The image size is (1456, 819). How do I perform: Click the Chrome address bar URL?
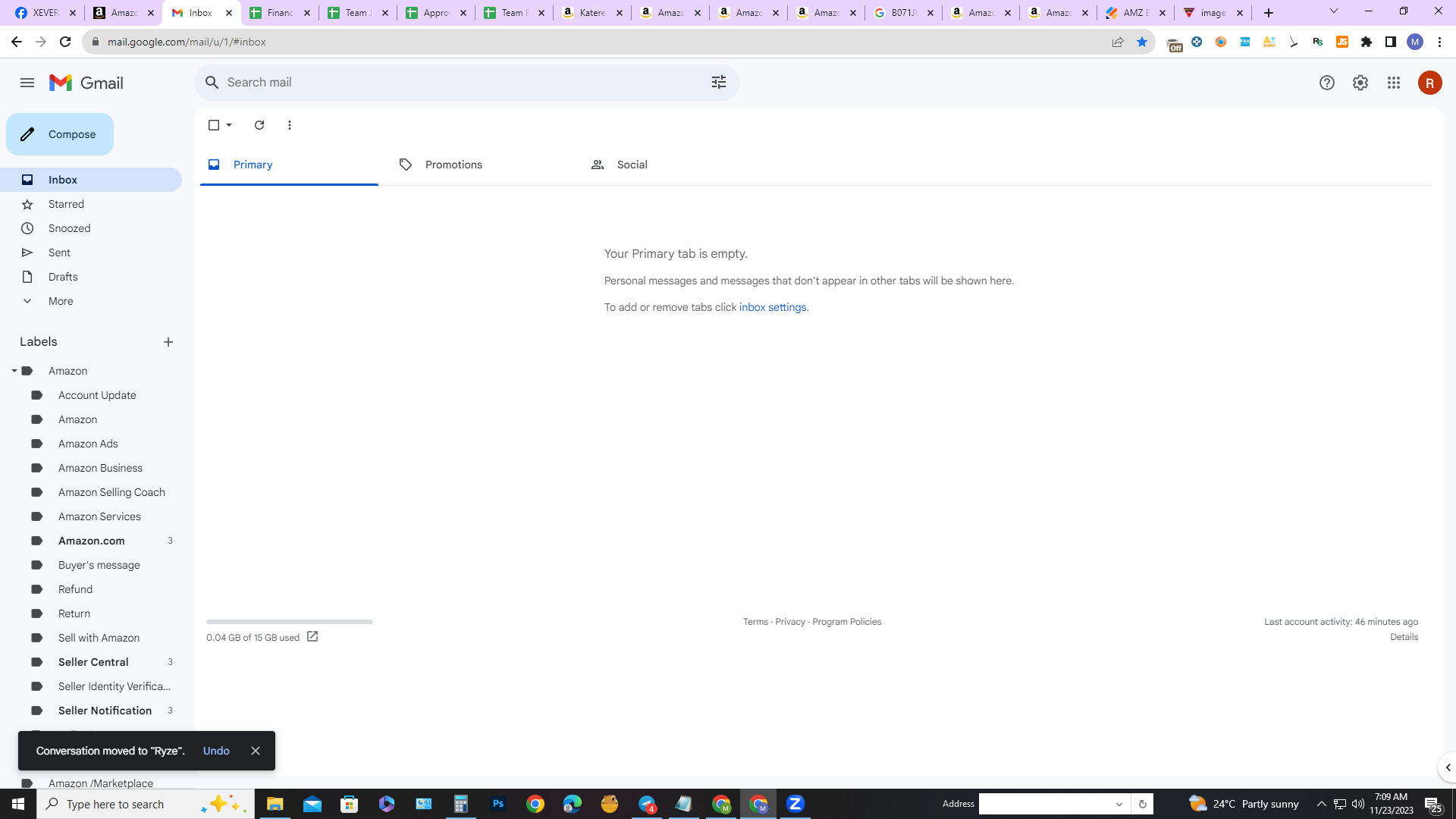pyautogui.click(x=187, y=42)
